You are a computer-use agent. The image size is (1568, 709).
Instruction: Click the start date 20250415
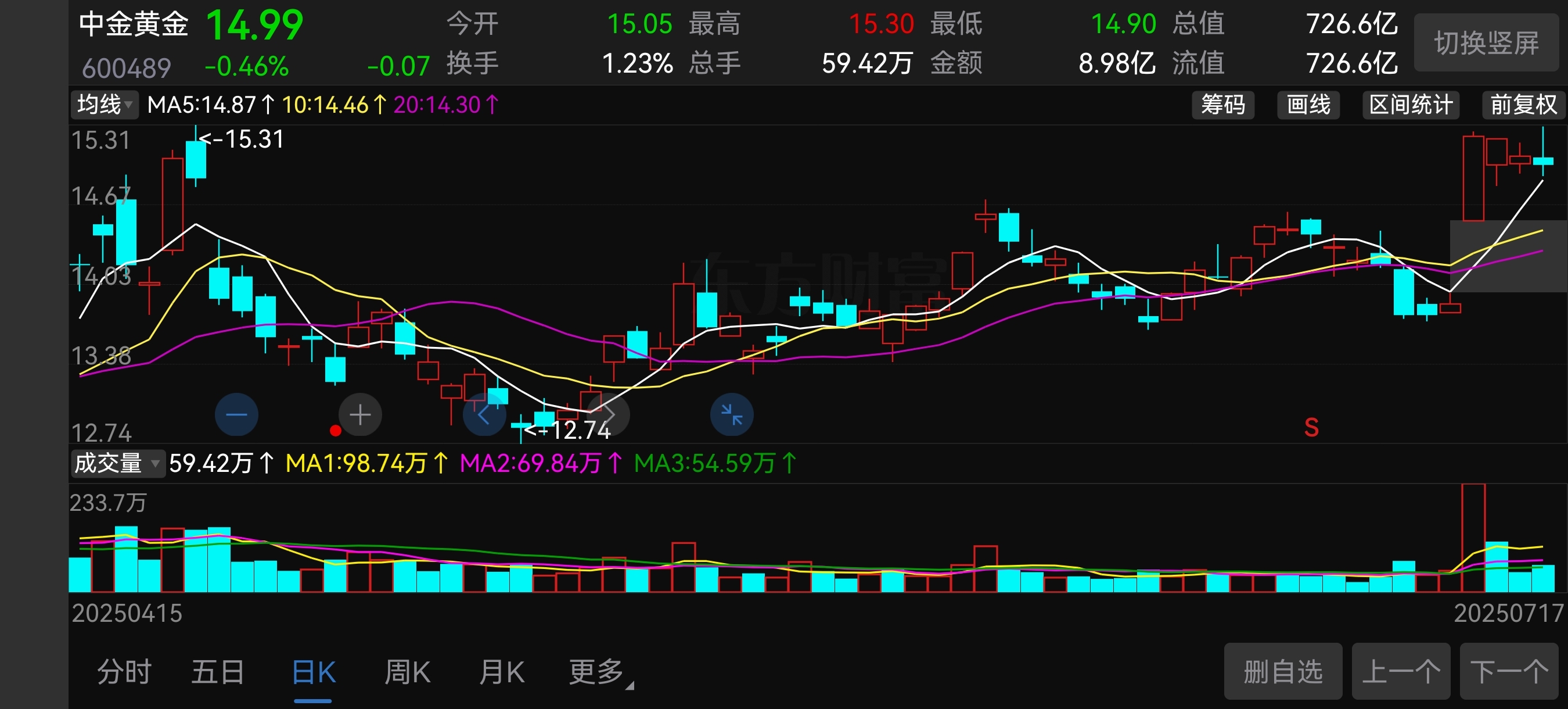[127, 613]
